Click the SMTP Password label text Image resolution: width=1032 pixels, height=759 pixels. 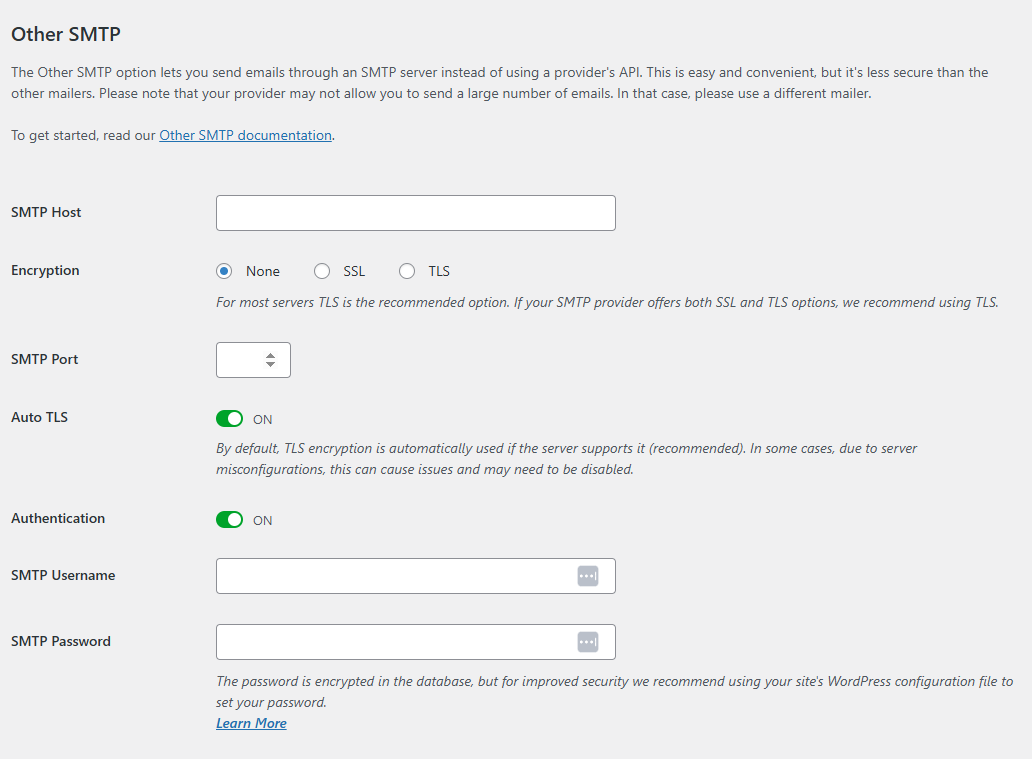[x=61, y=641]
